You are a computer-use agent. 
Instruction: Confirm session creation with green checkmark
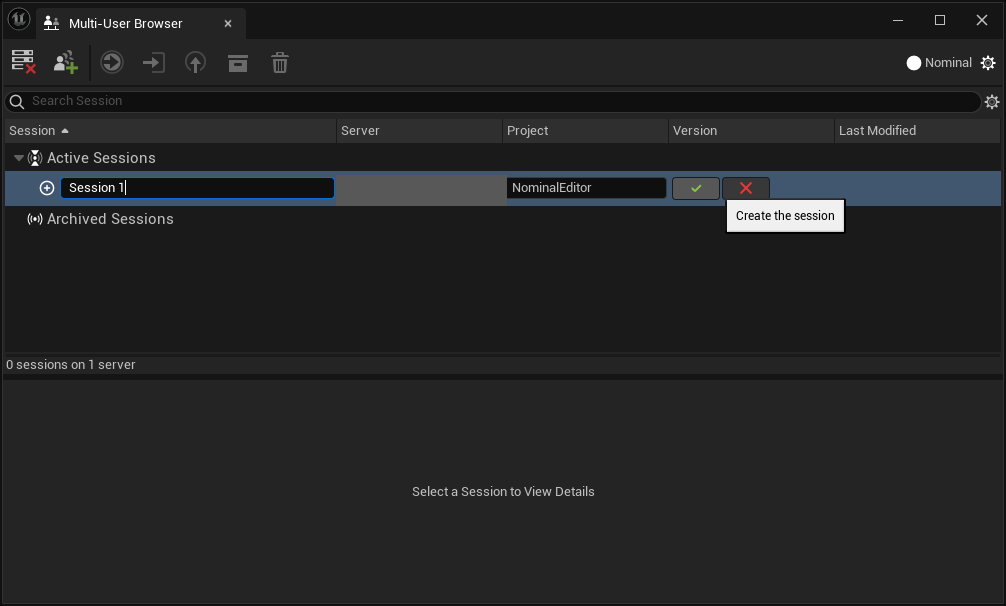pos(696,188)
